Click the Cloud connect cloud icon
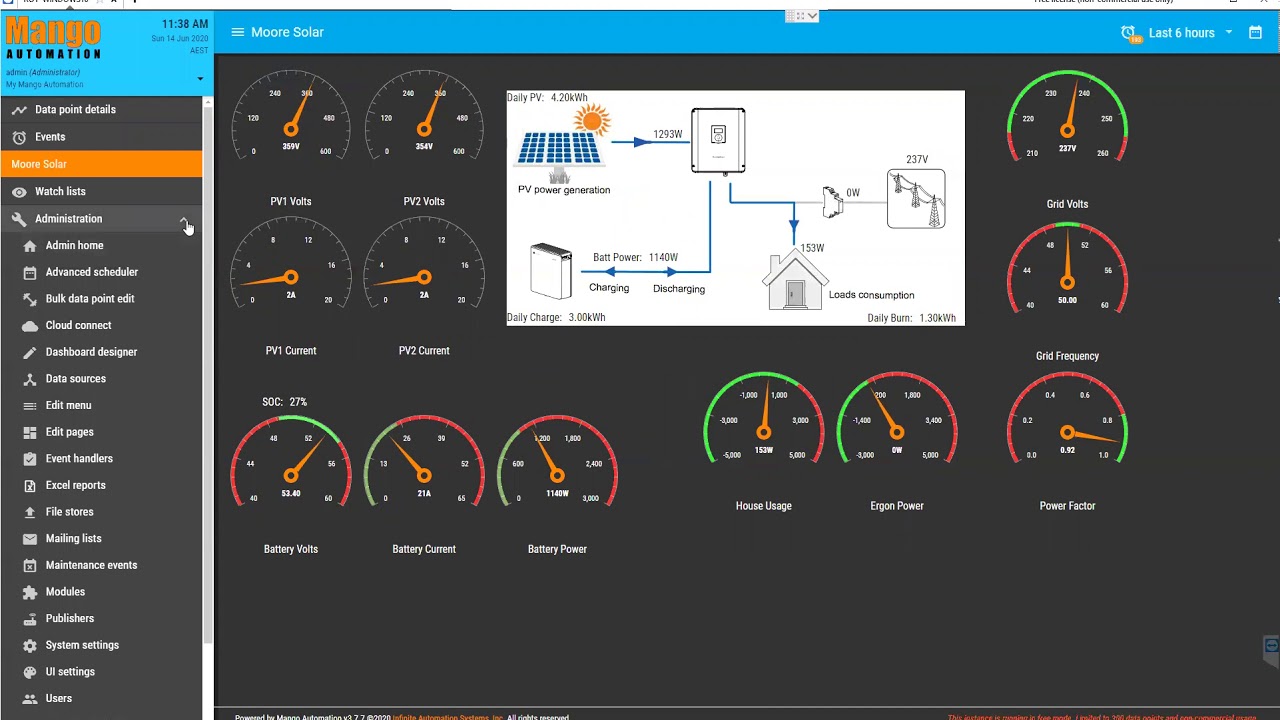Viewport: 1280px width, 720px height. click(x=30, y=326)
